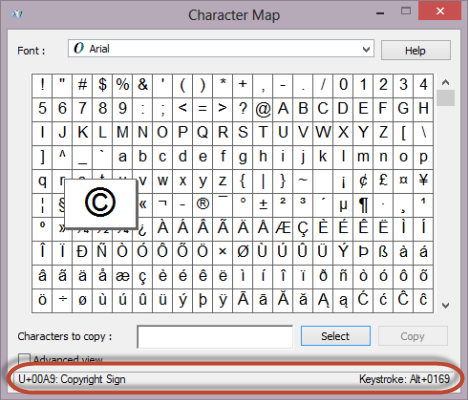Viewport: 468px width, 400px height.
Task: Click the character grid scrollbar thumb
Action: click(446, 98)
